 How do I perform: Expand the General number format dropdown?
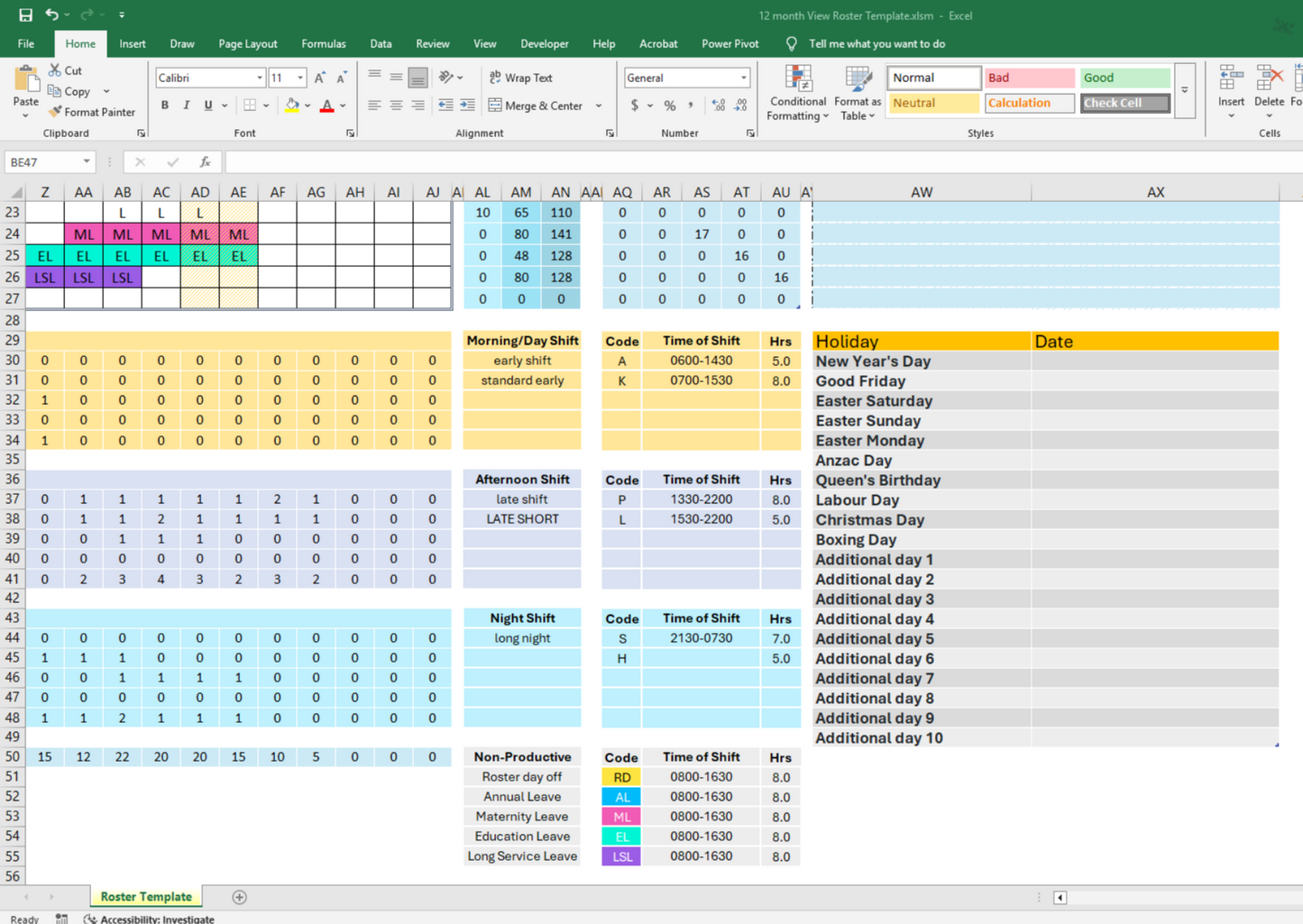(x=743, y=78)
